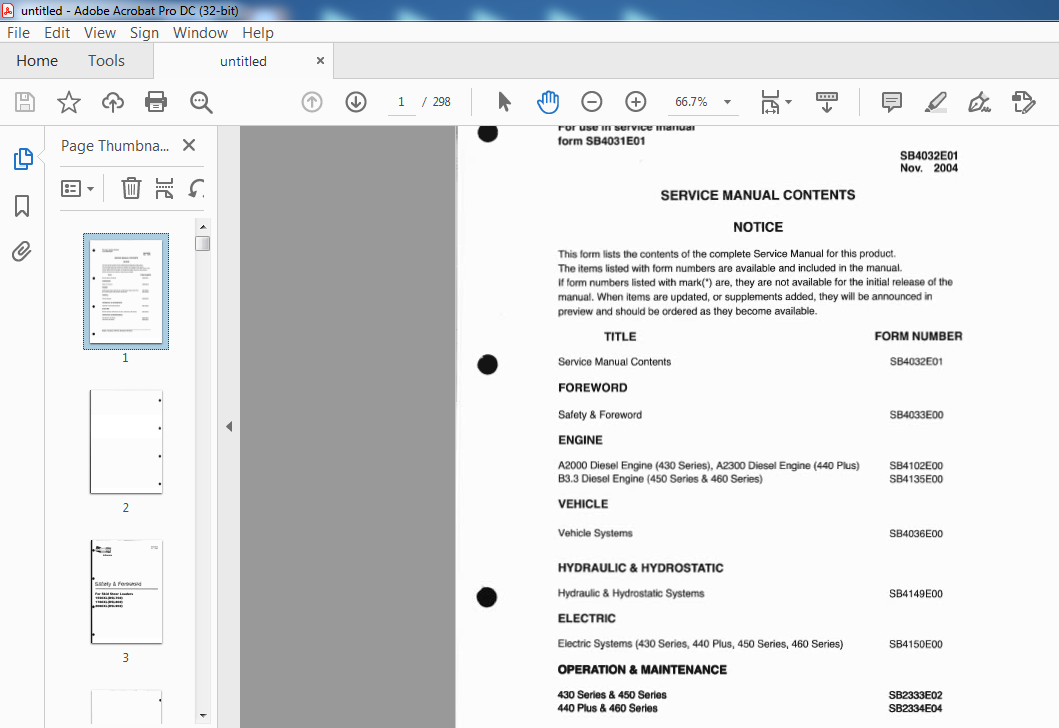Click the scrolling mode toolbar icon
Screen dimensions: 1059x728
pos(827,102)
